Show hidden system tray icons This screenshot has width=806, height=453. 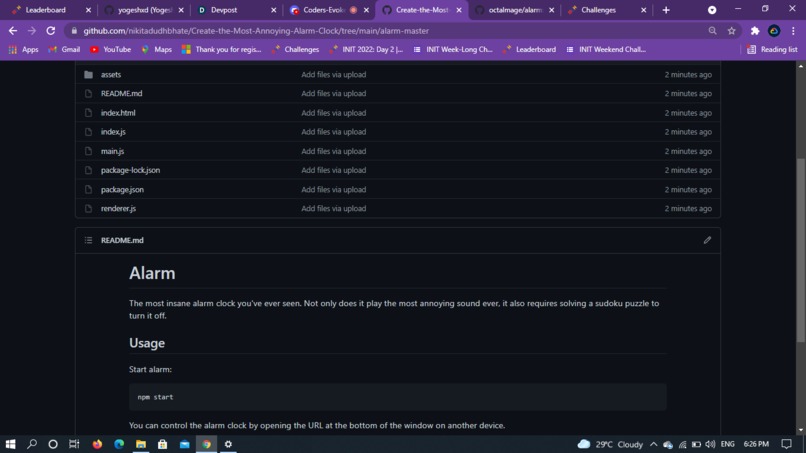pyautogui.click(x=653, y=444)
